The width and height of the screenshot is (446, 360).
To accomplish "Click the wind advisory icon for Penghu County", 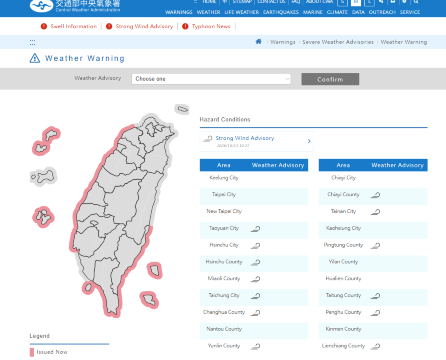I will 375,313.
